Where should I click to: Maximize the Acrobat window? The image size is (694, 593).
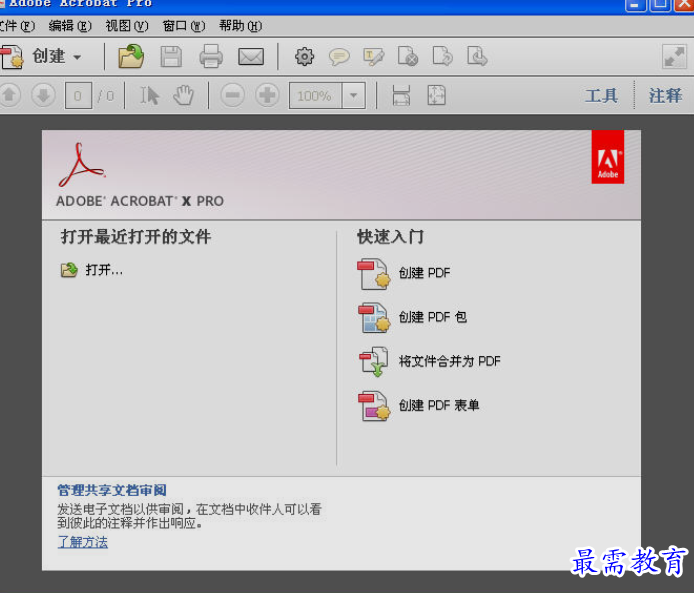[x=659, y=4]
